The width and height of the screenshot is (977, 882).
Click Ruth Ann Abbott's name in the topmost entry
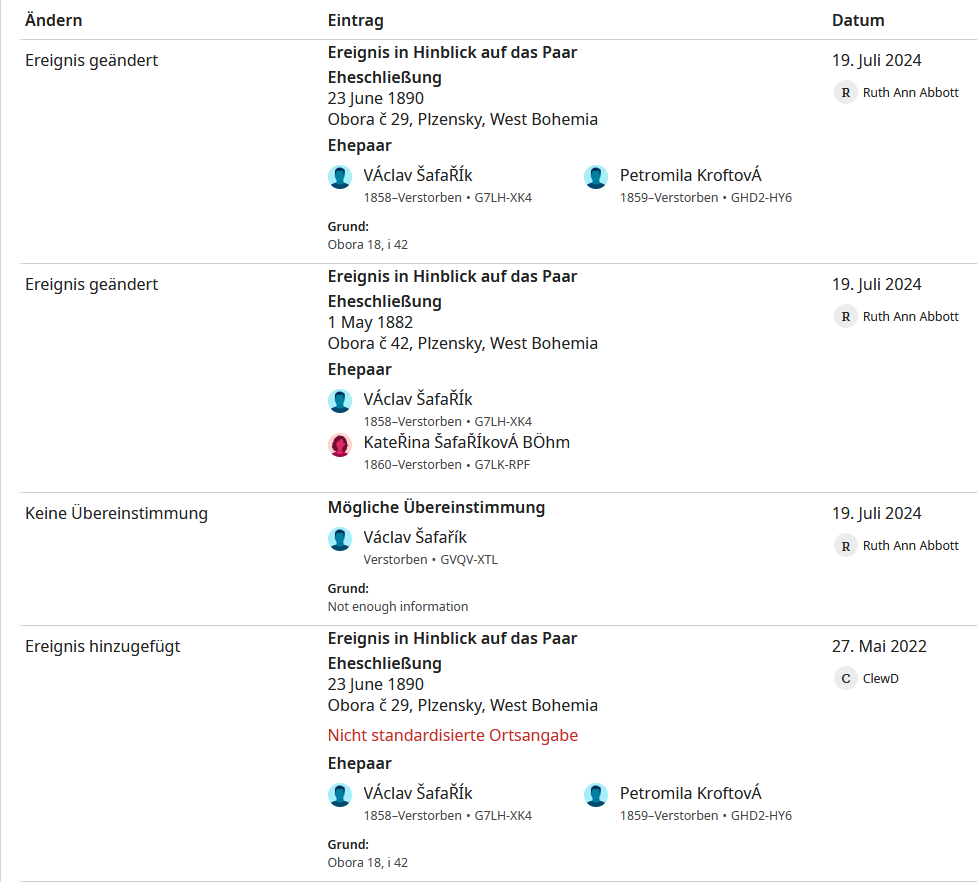910,92
